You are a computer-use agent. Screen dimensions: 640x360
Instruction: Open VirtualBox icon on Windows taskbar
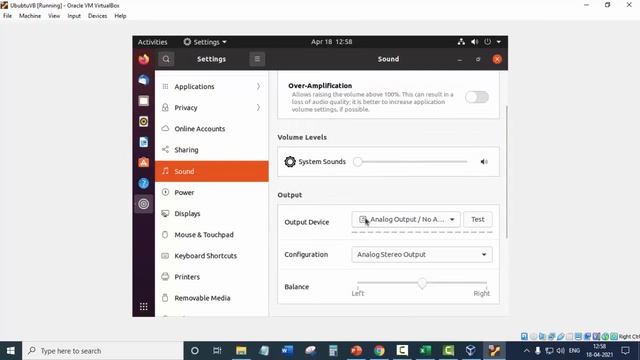point(471,351)
